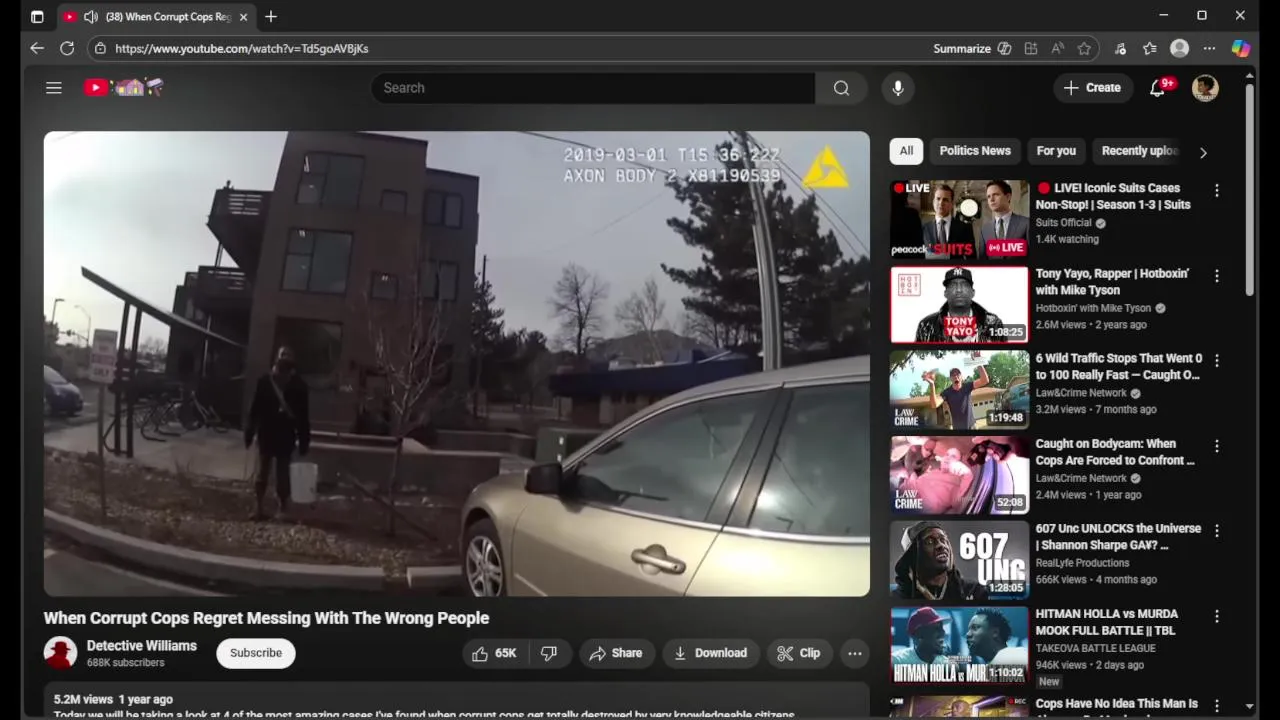Open Detective Williams channel name link
The image size is (1280, 720).
point(142,646)
